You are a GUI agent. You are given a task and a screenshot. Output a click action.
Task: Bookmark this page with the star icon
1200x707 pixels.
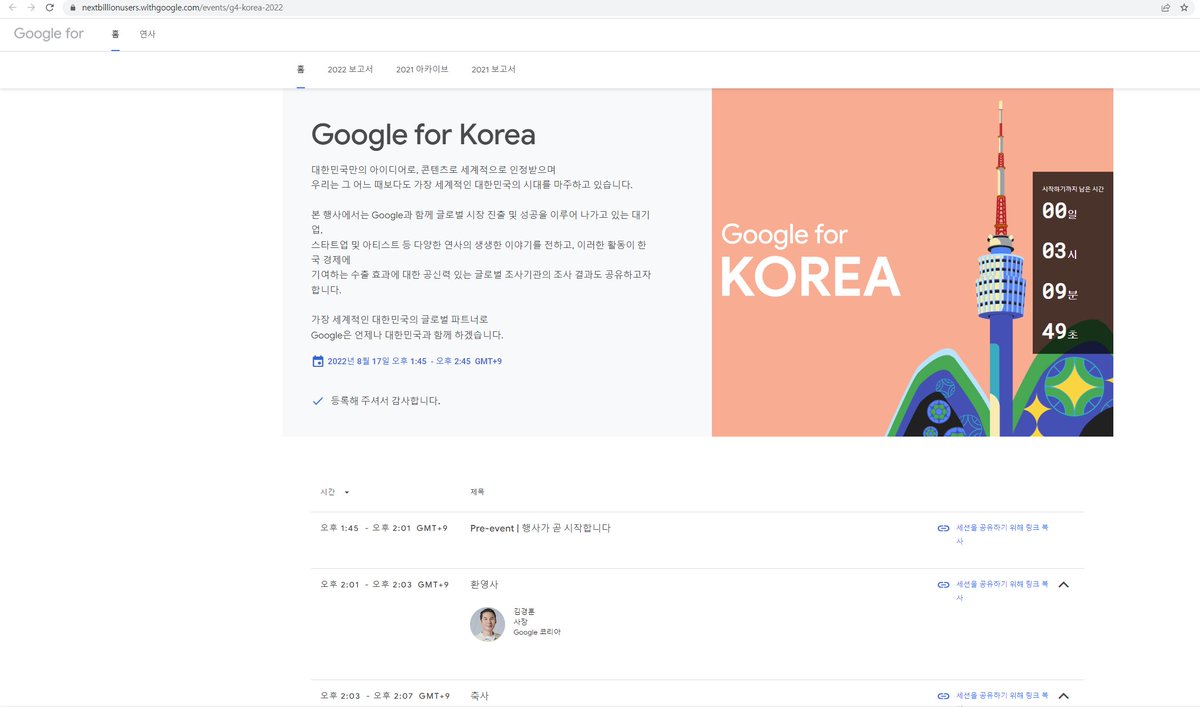tap(1186, 7)
